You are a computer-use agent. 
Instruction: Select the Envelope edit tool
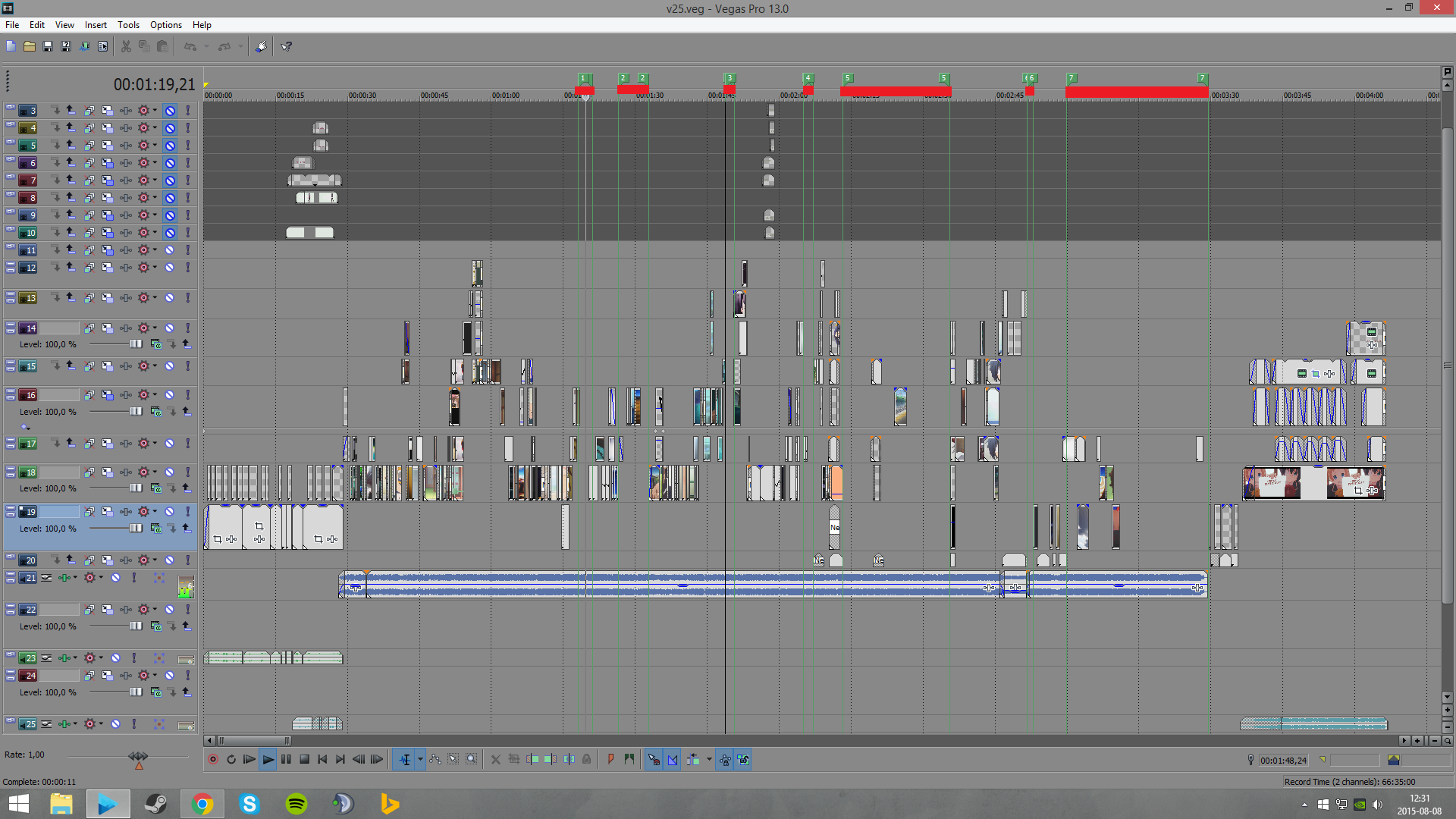(x=435, y=759)
